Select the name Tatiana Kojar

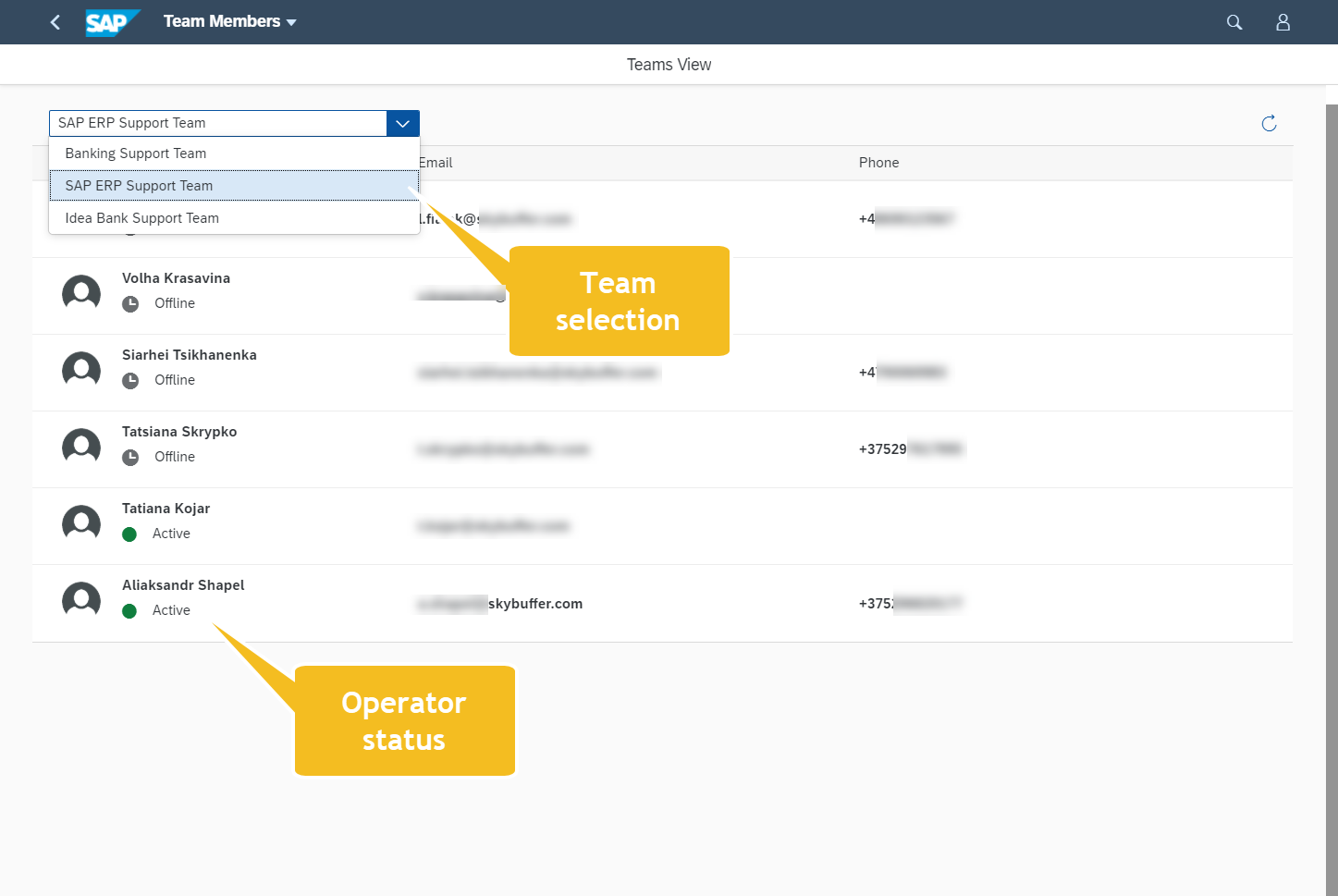click(166, 509)
